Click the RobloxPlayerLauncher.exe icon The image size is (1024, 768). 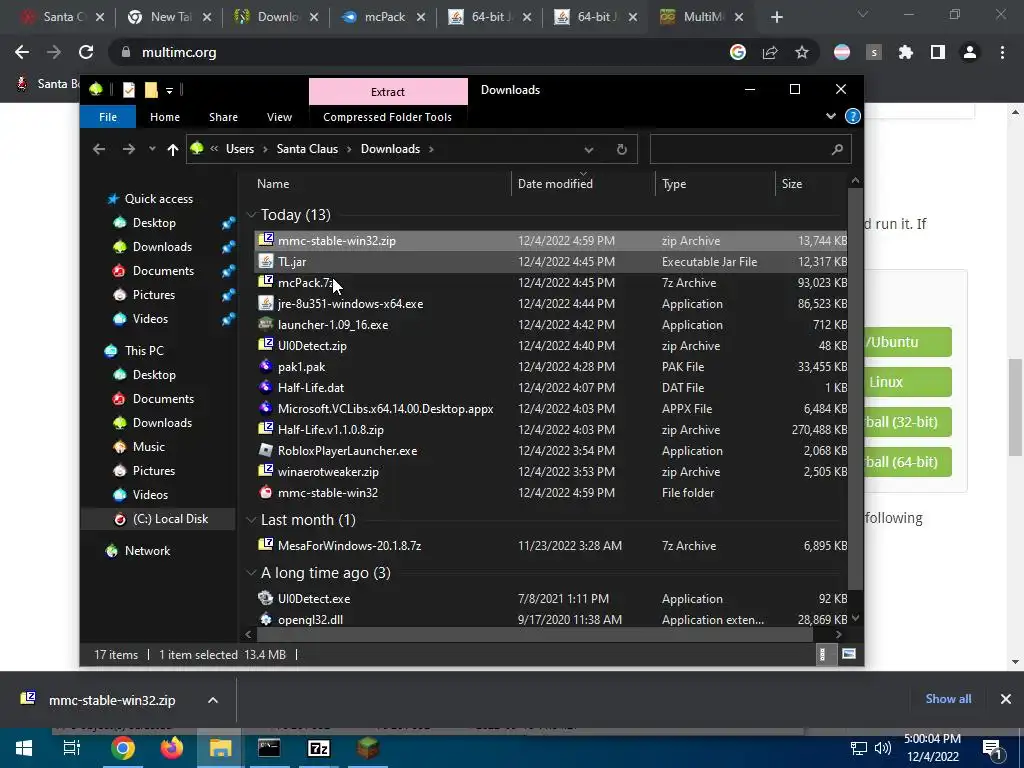[x=266, y=450]
